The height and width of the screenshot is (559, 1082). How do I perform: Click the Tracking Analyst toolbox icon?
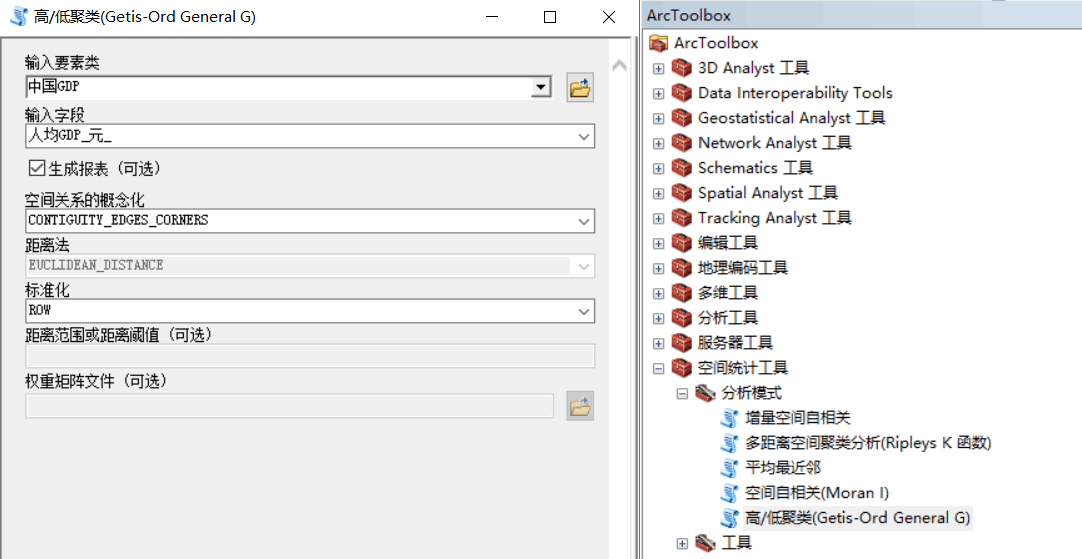[682, 218]
